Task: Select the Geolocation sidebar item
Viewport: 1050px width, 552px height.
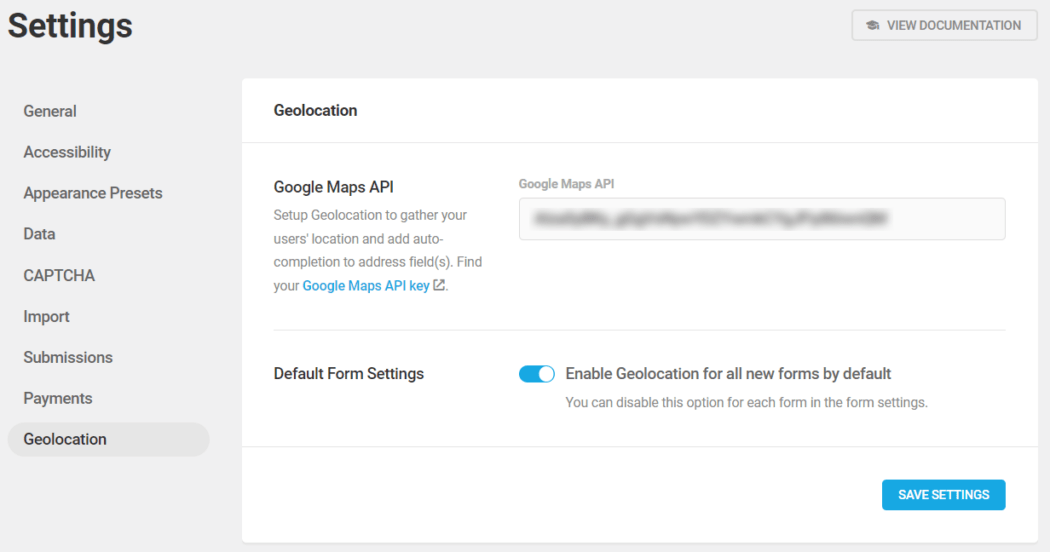Action: pos(108,439)
